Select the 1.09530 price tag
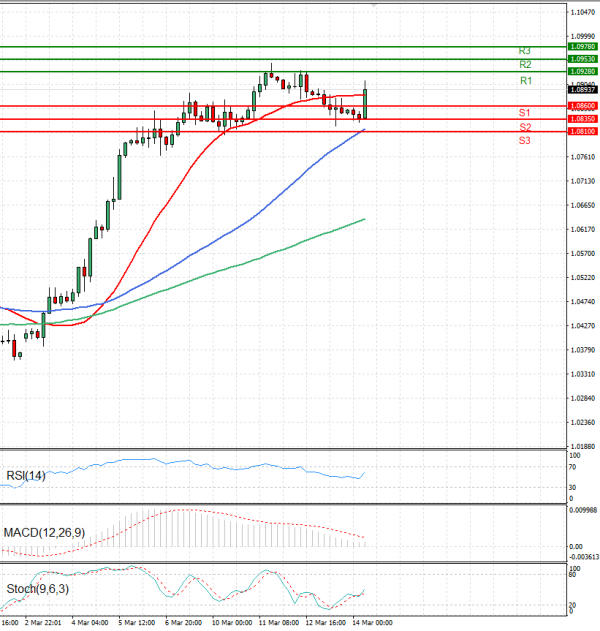Screen dimensions: 600x631 (583, 59)
